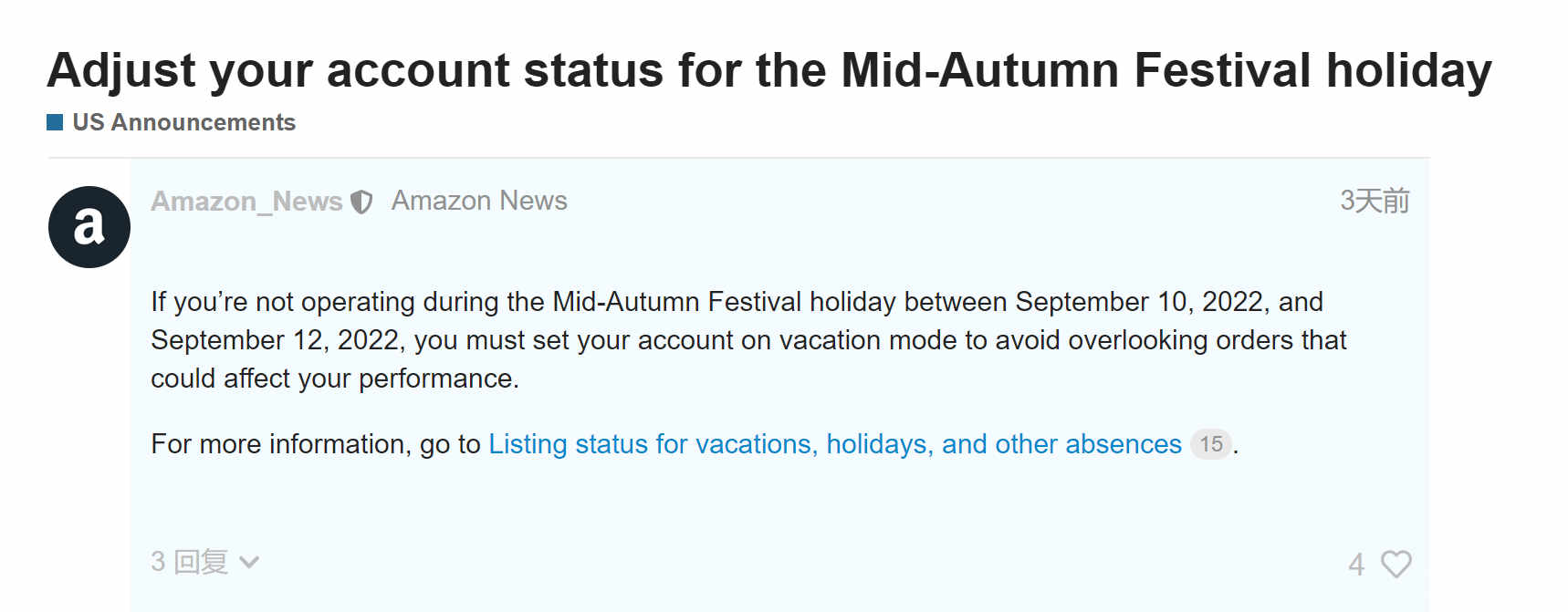Click the 'For more information, go to' text
Image resolution: width=1568 pixels, height=612 pixels.
pyautogui.click(x=316, y=444)
